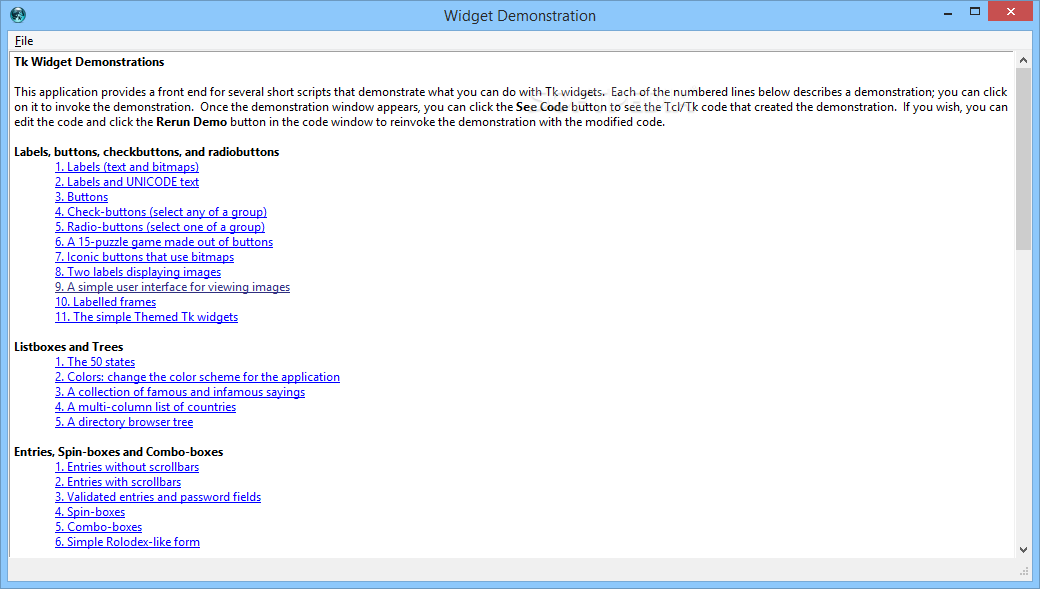The image size is (1040, 589).
Task: Open 5. Radio-buttons (select one of a group)
Action: coord(160,227)
